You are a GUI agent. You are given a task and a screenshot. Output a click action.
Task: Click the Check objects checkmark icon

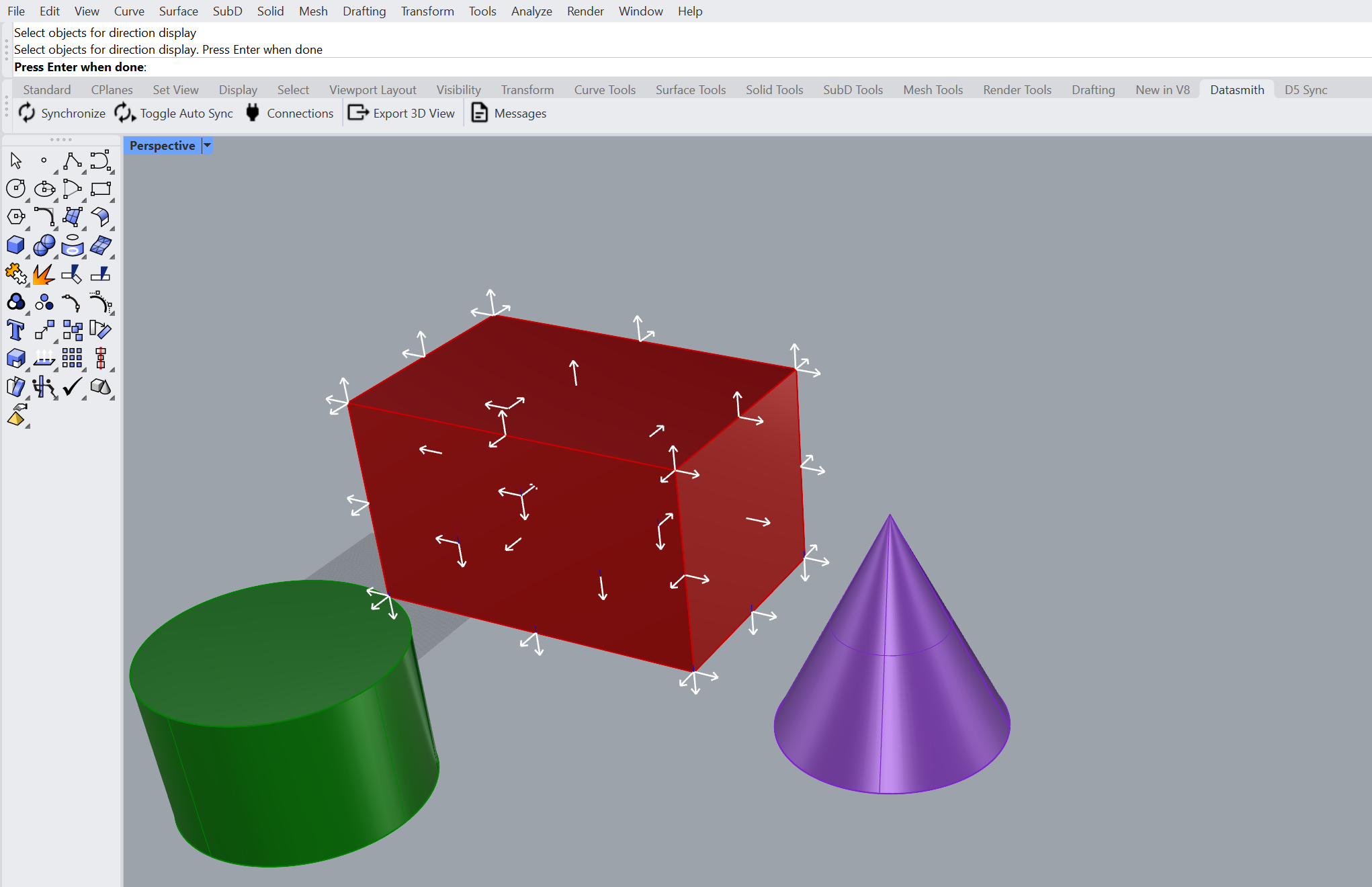point(72,386)
